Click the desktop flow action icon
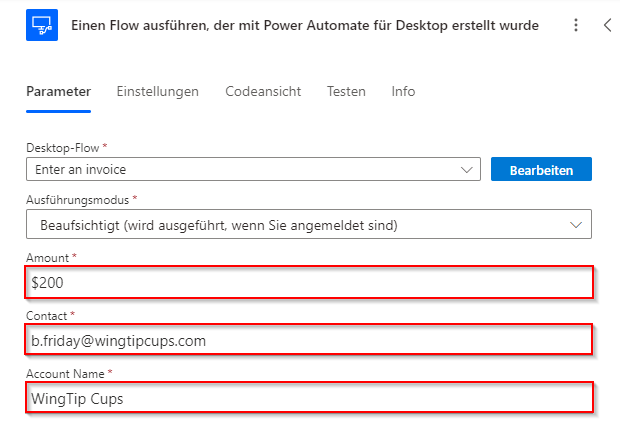The width and height of the screenshot is (620, 446). point(42,25)
